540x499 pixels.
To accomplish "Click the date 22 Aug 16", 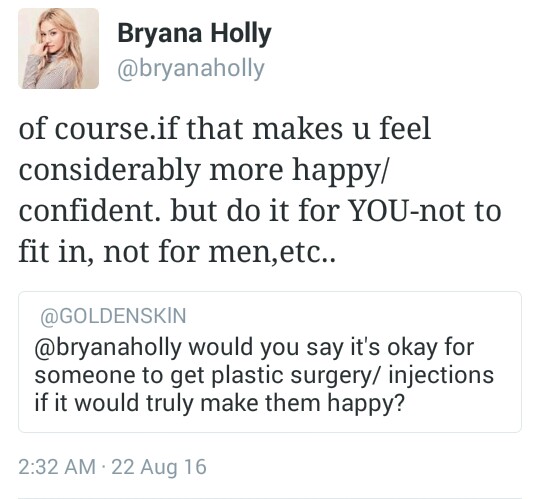I will click(159, 467).
